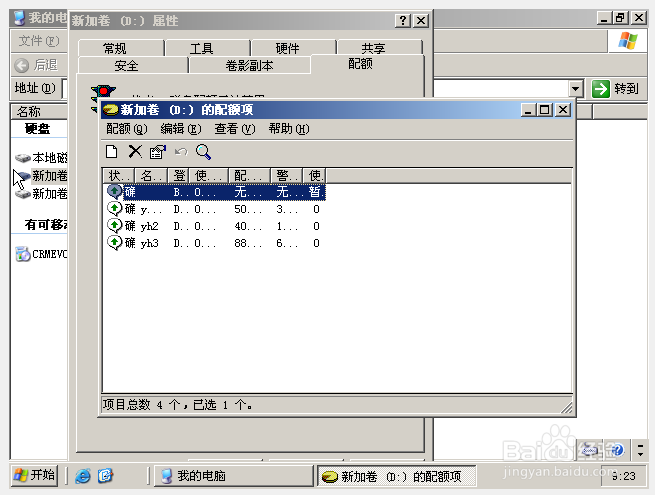Click the 后退 Back button in My Computer

[36, 65]
